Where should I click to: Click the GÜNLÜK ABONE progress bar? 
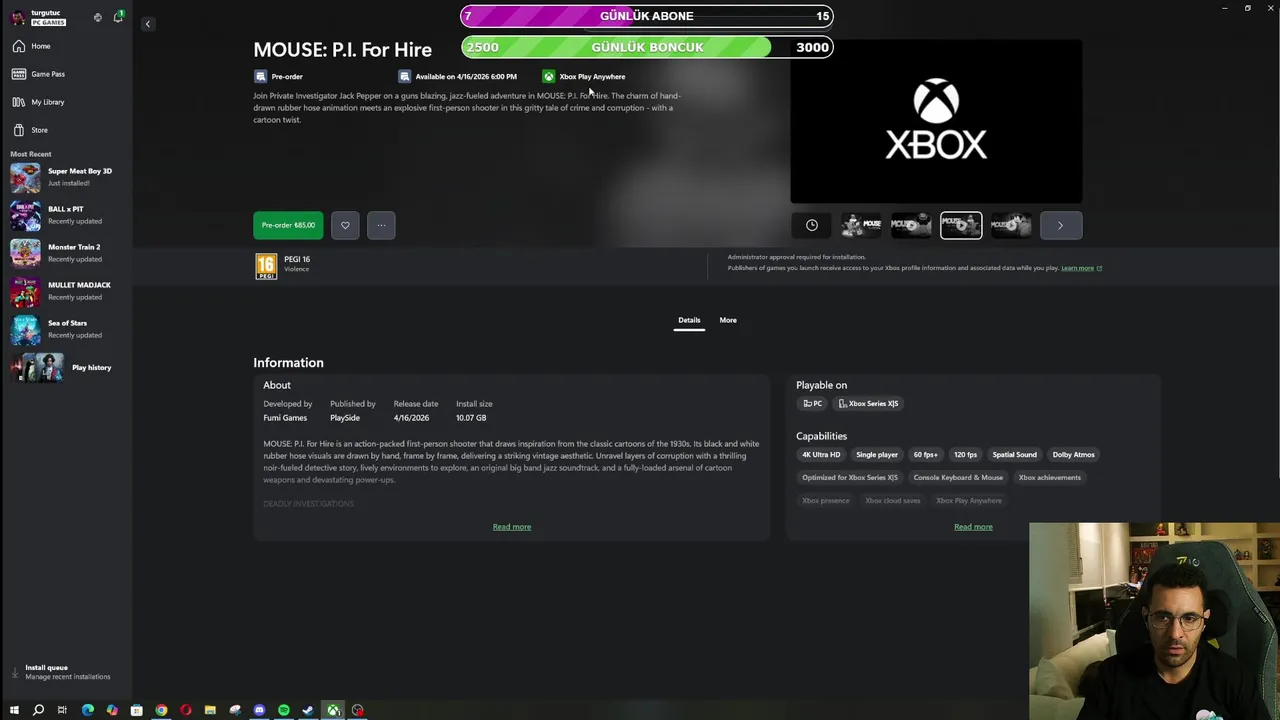click(x=646, y=16)
